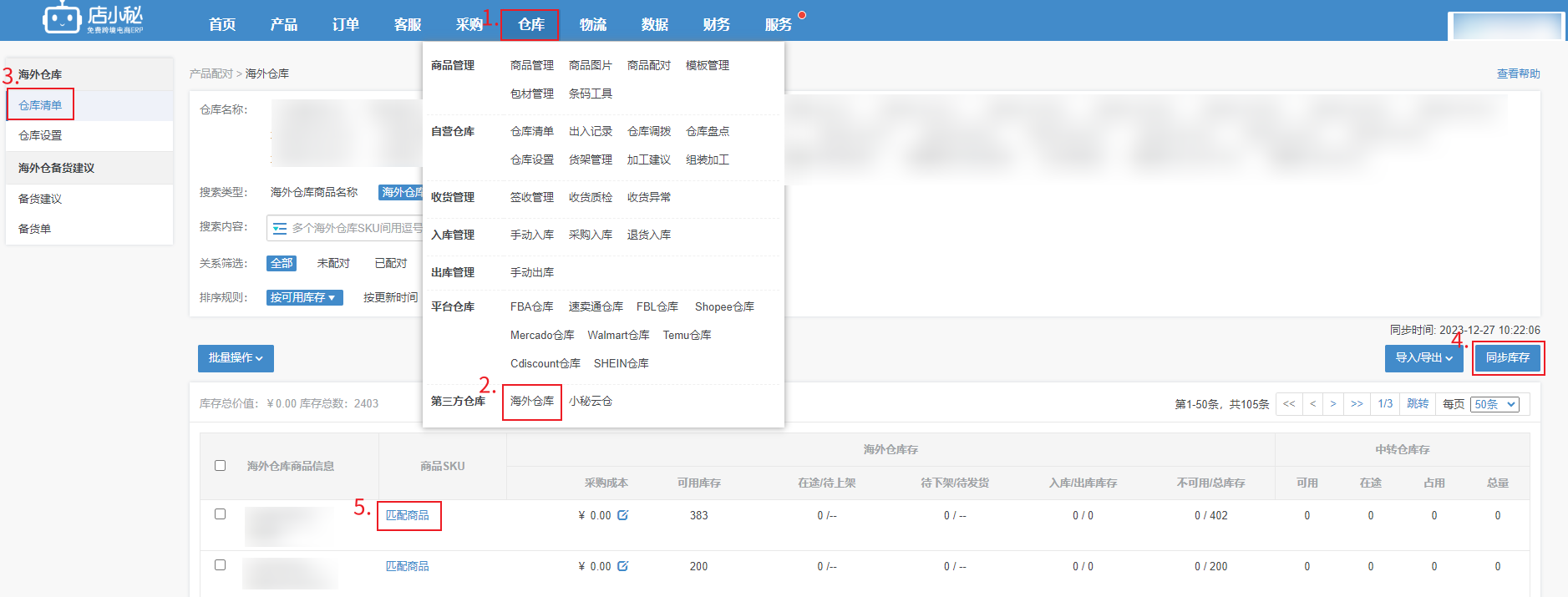Open the 50条 per-page selector
This screenshot has height=597, width=1568.
click(1494, 404)
